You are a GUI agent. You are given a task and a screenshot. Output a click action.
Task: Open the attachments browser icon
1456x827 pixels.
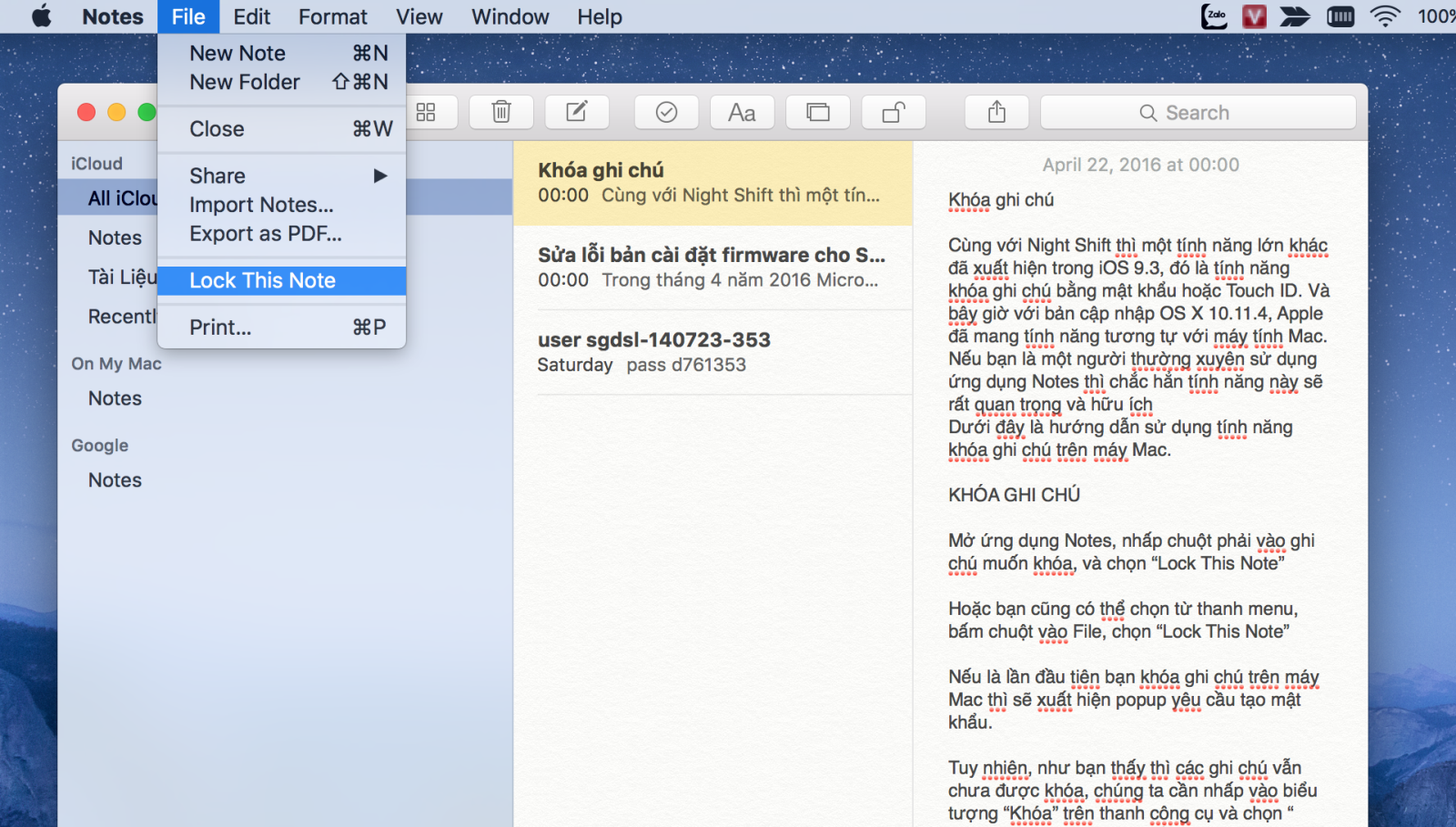click(818, 112)
